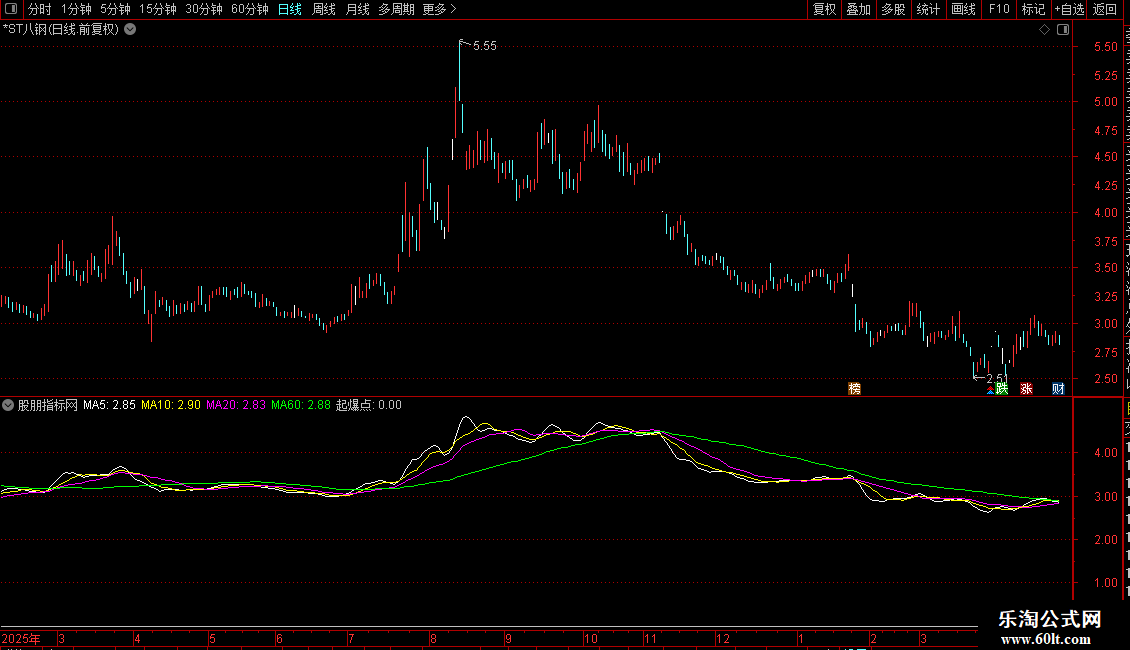Click the 标记 mark button
The height and width of the screenshot is (650, 1130).
(1033, 9)
